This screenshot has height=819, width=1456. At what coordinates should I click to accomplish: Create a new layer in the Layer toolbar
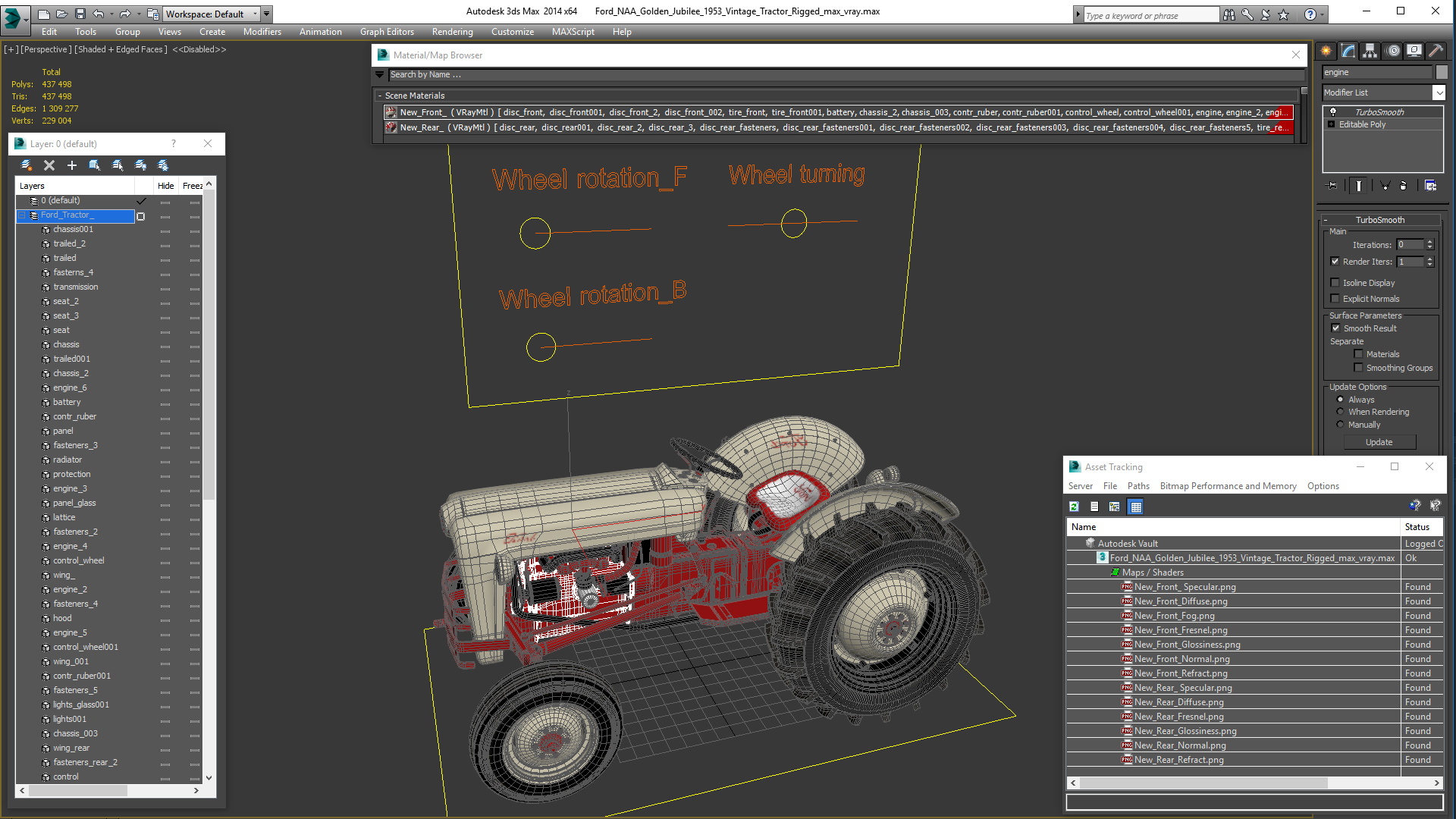26,165
